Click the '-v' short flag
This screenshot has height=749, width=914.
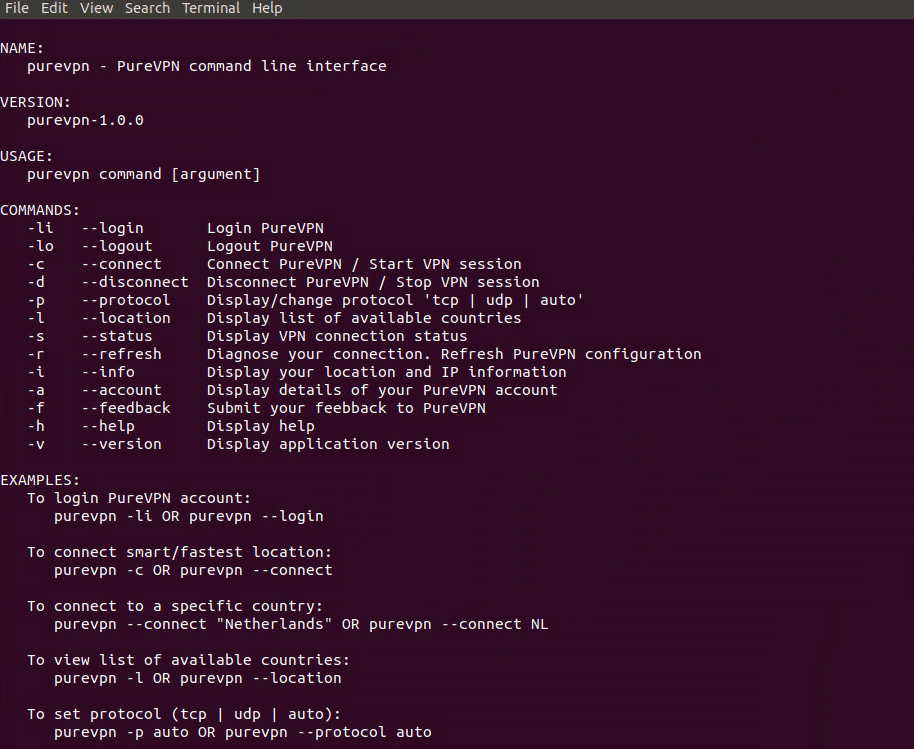click(x=36, y=444)
